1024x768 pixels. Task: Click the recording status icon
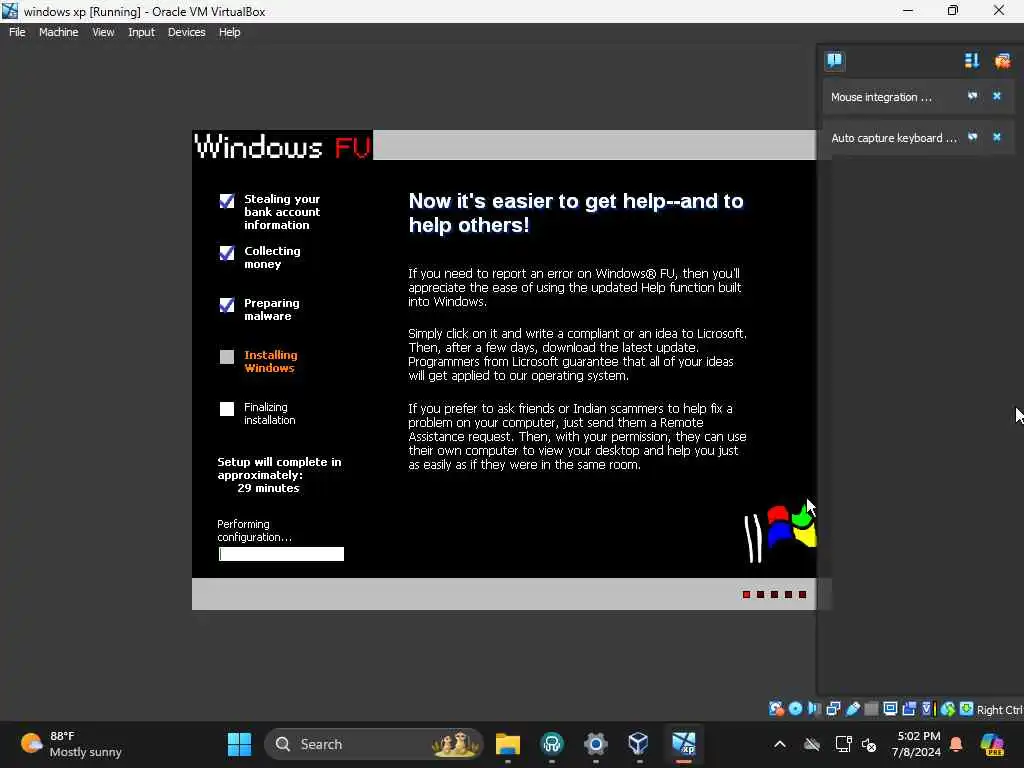[909, 709]
